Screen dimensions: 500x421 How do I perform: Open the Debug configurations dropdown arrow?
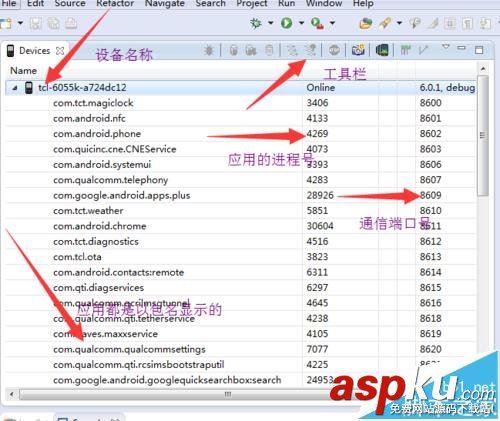[x=271, y=23]
